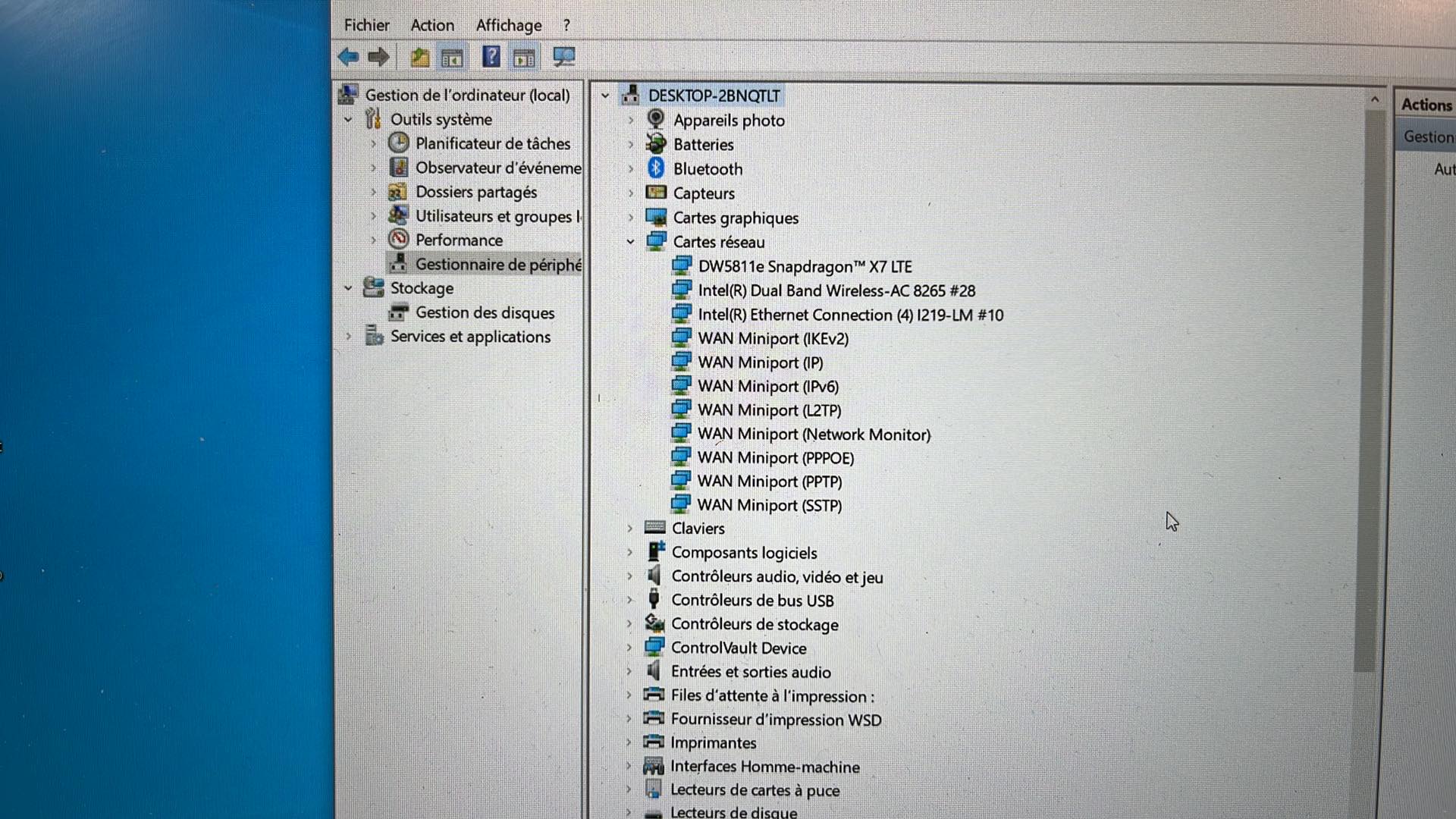This screenshot has height=819, width=1456.
Task: Select the Bluetooth device category
Action: (707, 169)
